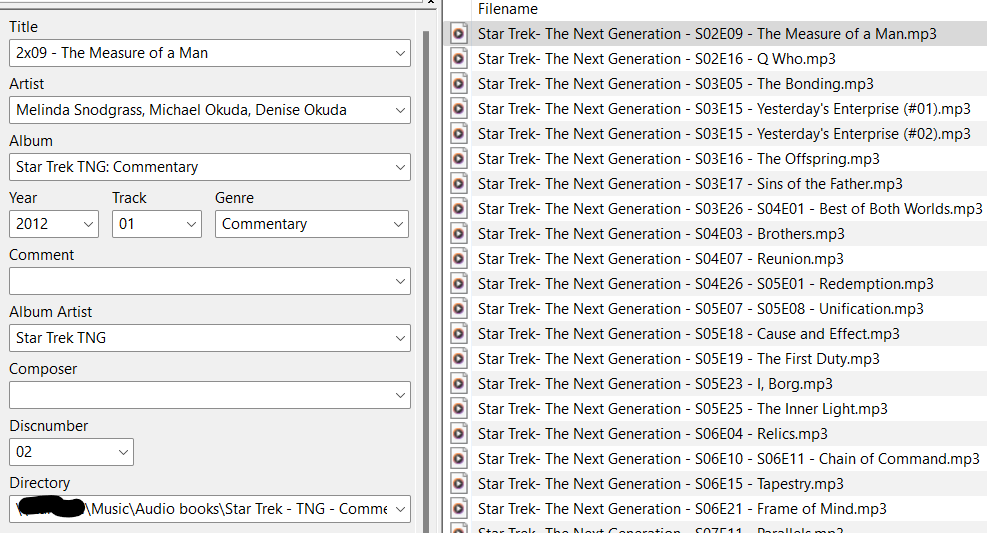The height and width of the screenshot is (533, 987).
Task: Click the file icon beside Relics.mp3
Action: [459, 434]
